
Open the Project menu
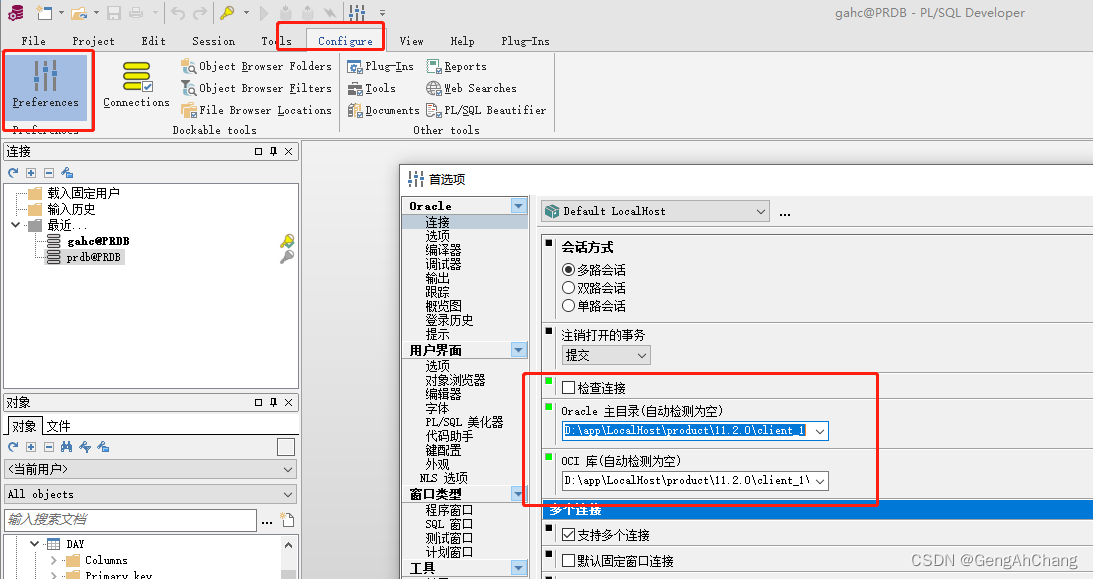93,41
